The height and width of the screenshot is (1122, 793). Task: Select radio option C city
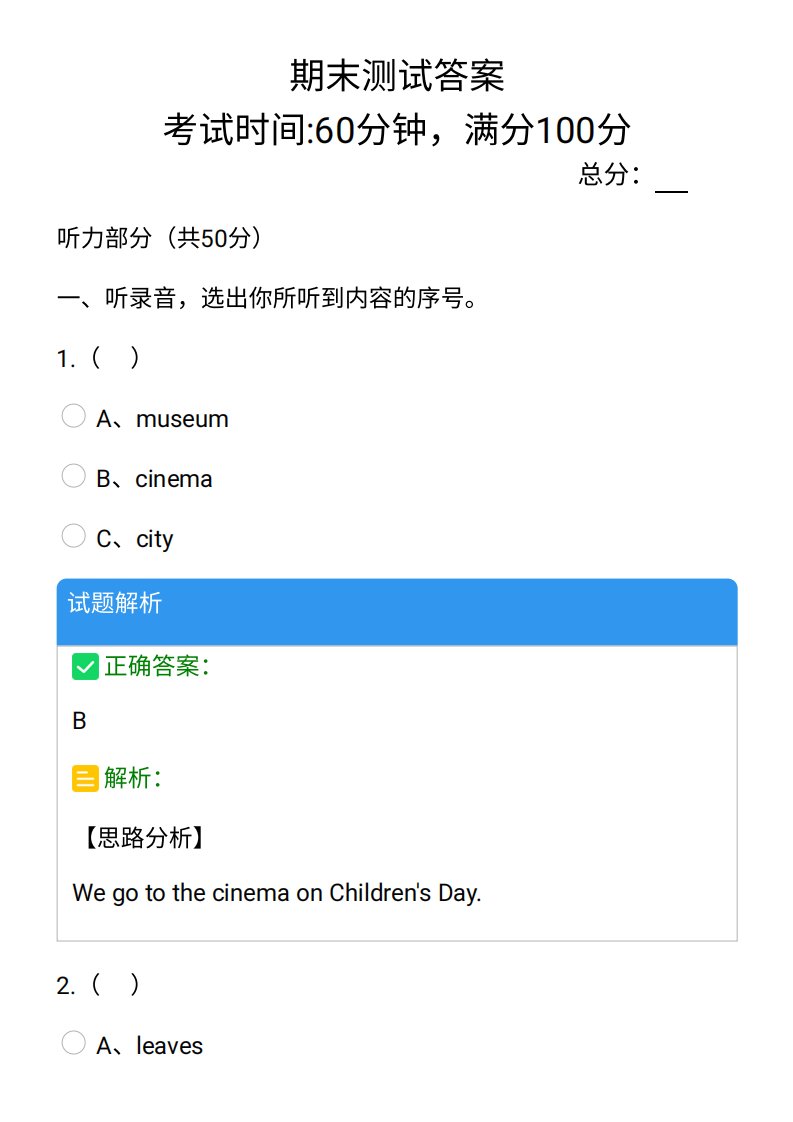pyautogui.click(x=73, y=536)
